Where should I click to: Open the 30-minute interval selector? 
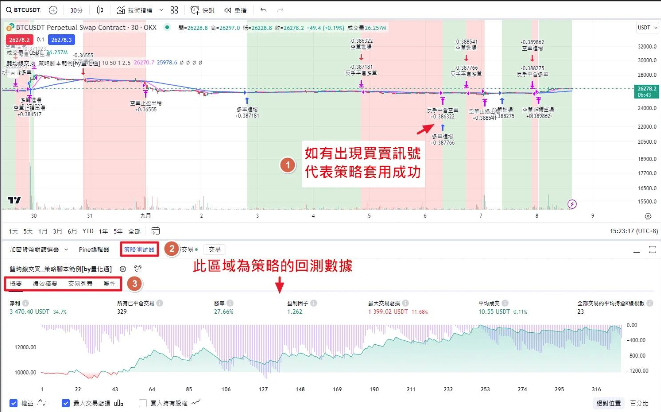pyautogui.click(x=76, y=10)
